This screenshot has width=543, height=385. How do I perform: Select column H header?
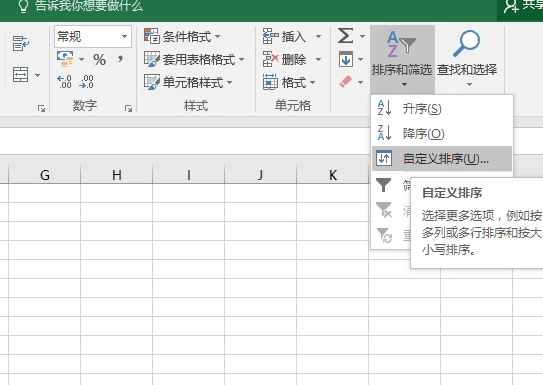point(117,175)
